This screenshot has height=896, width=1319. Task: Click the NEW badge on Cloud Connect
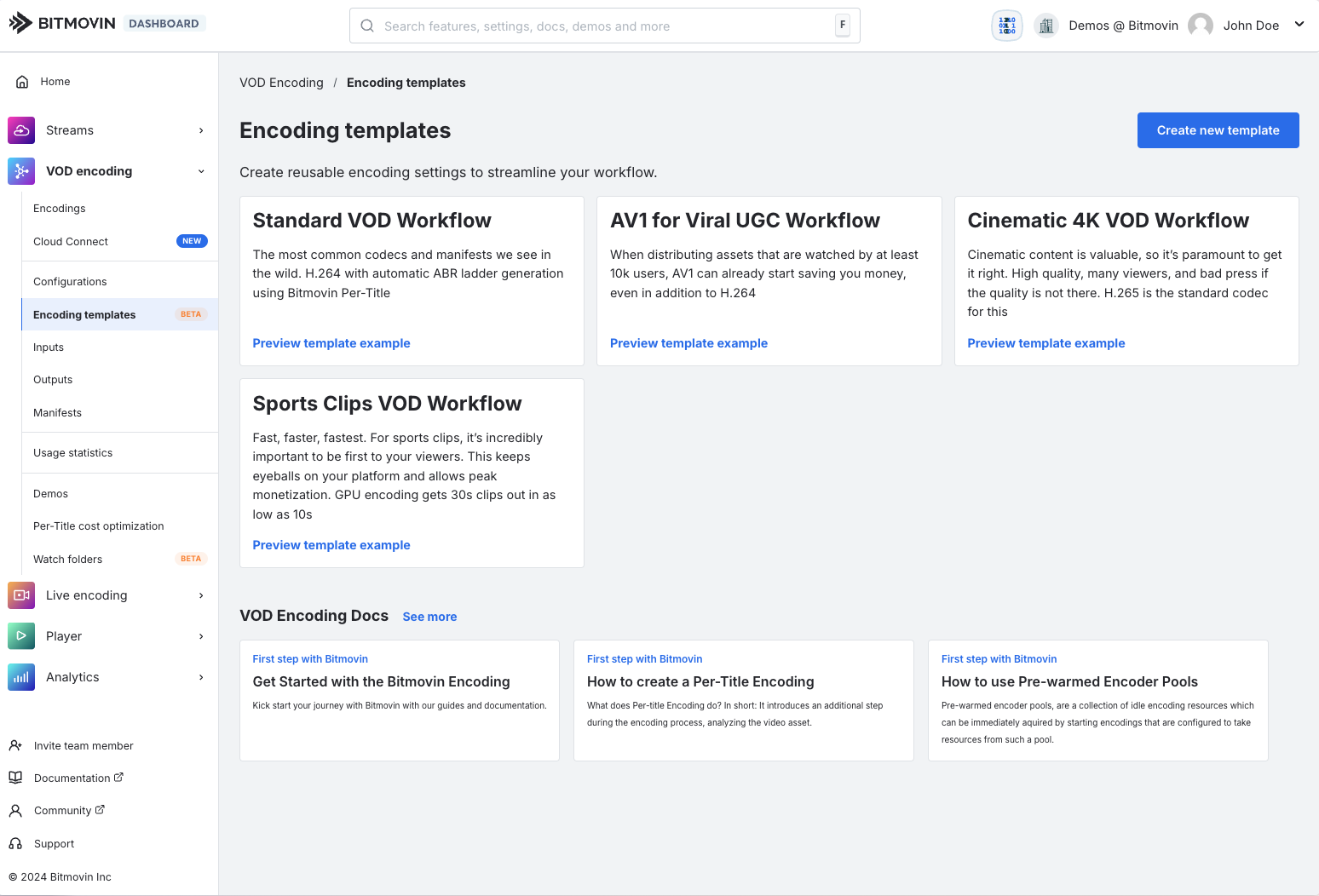pyautogui.click(x=192, y=241)
